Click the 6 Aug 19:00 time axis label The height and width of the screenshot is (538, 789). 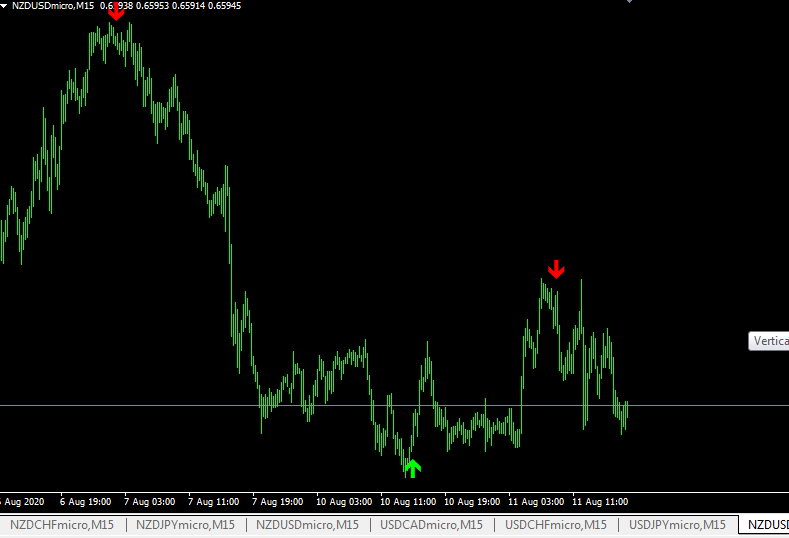coord(85,501)
